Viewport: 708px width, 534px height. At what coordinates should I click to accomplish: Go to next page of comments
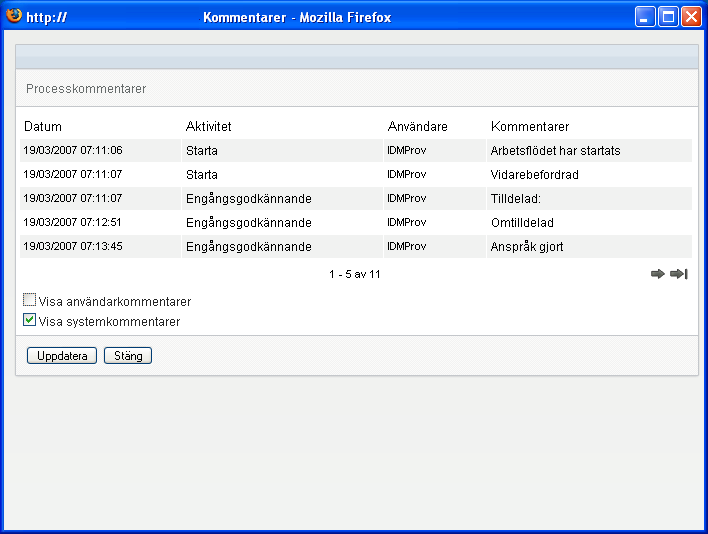click(x=657, y=274)
